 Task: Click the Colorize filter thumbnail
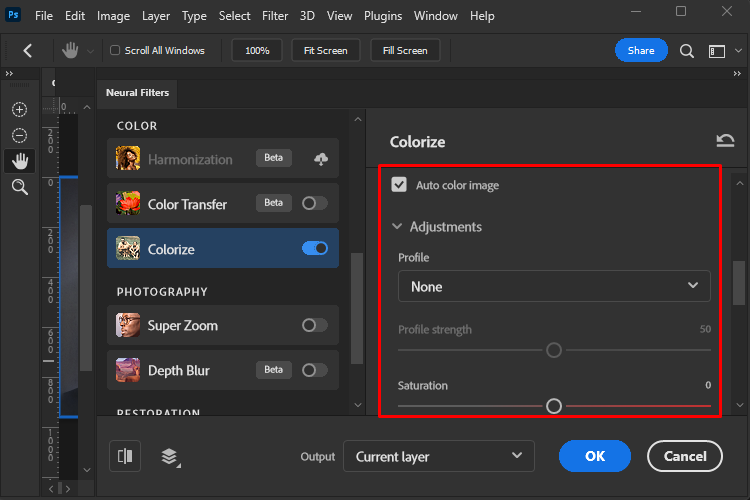coord(128,248)
